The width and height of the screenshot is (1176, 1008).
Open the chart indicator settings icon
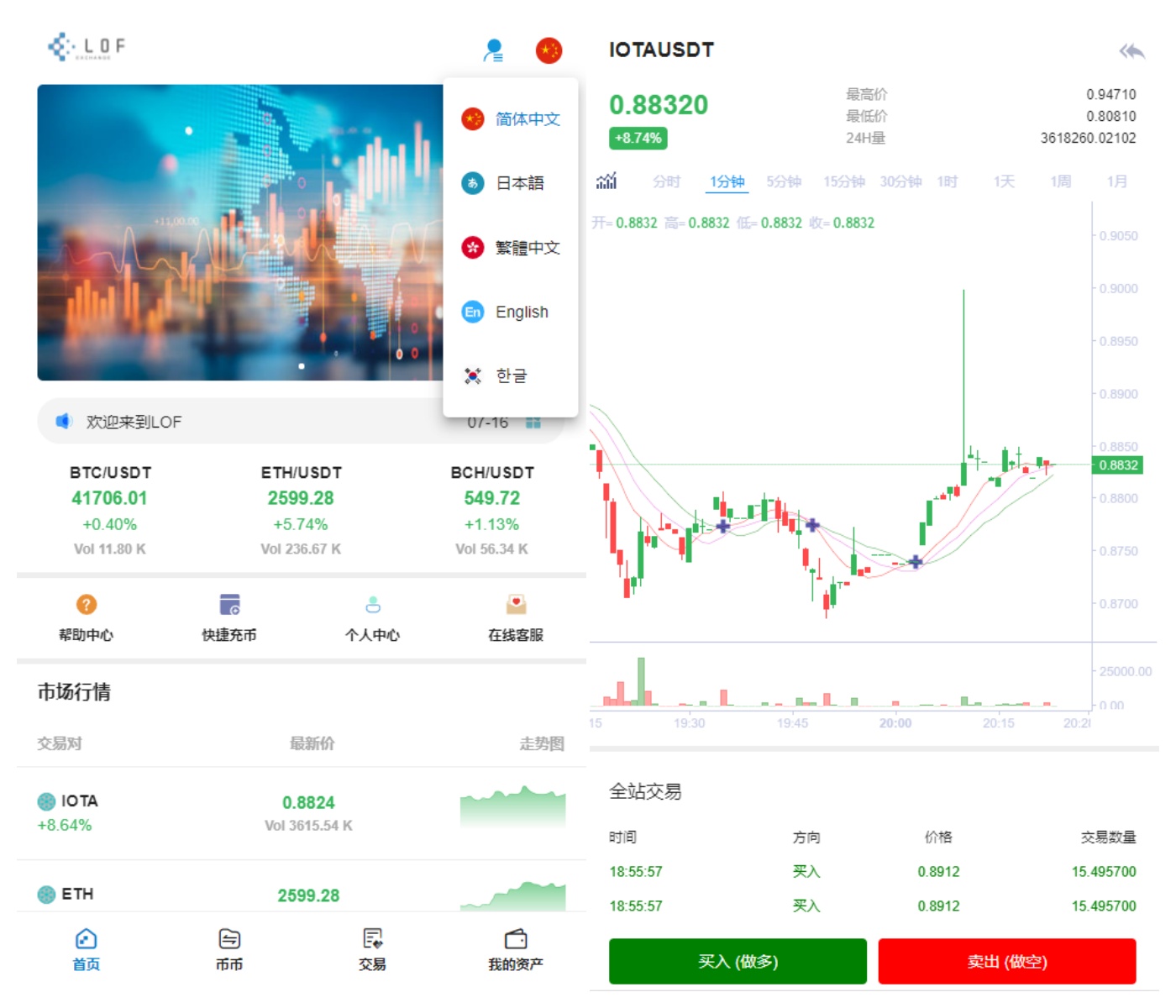click(x=606, y=181)
